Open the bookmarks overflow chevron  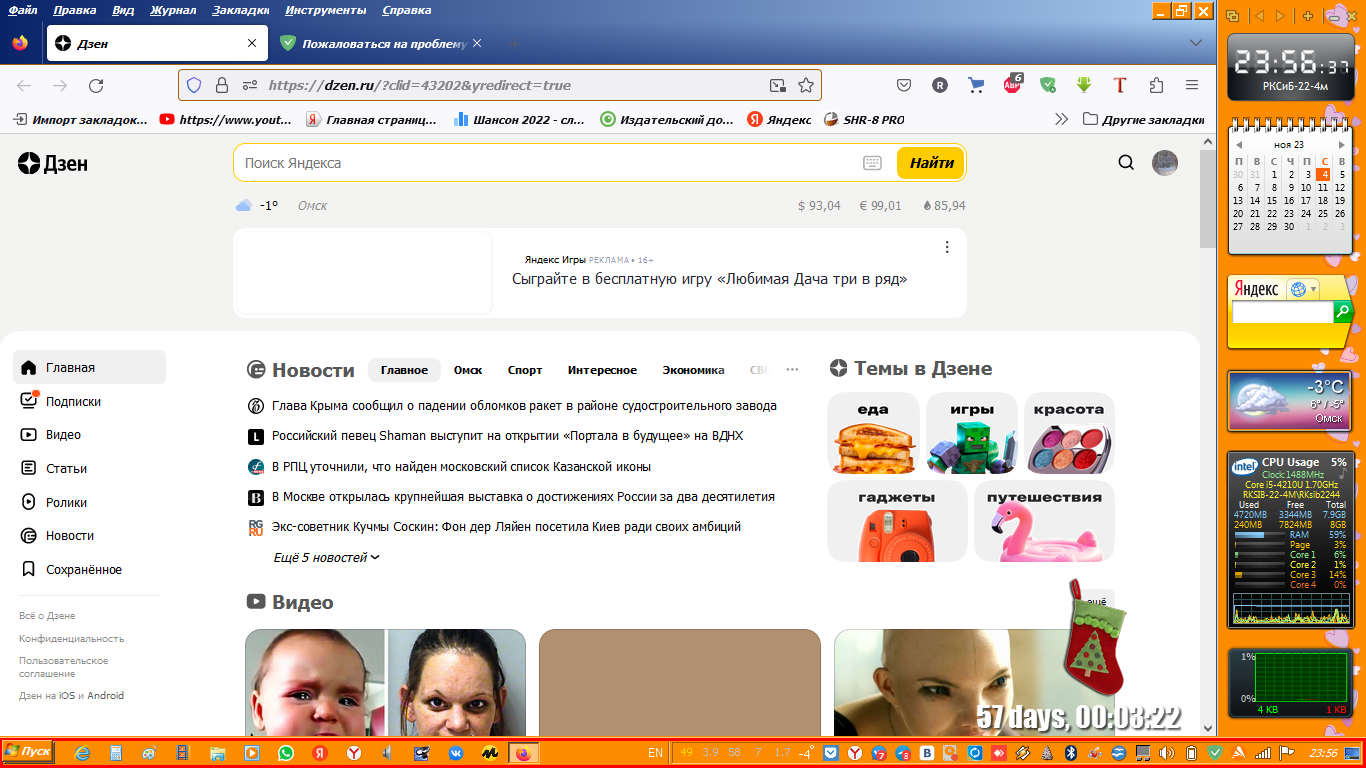(x=1062, y=118)
